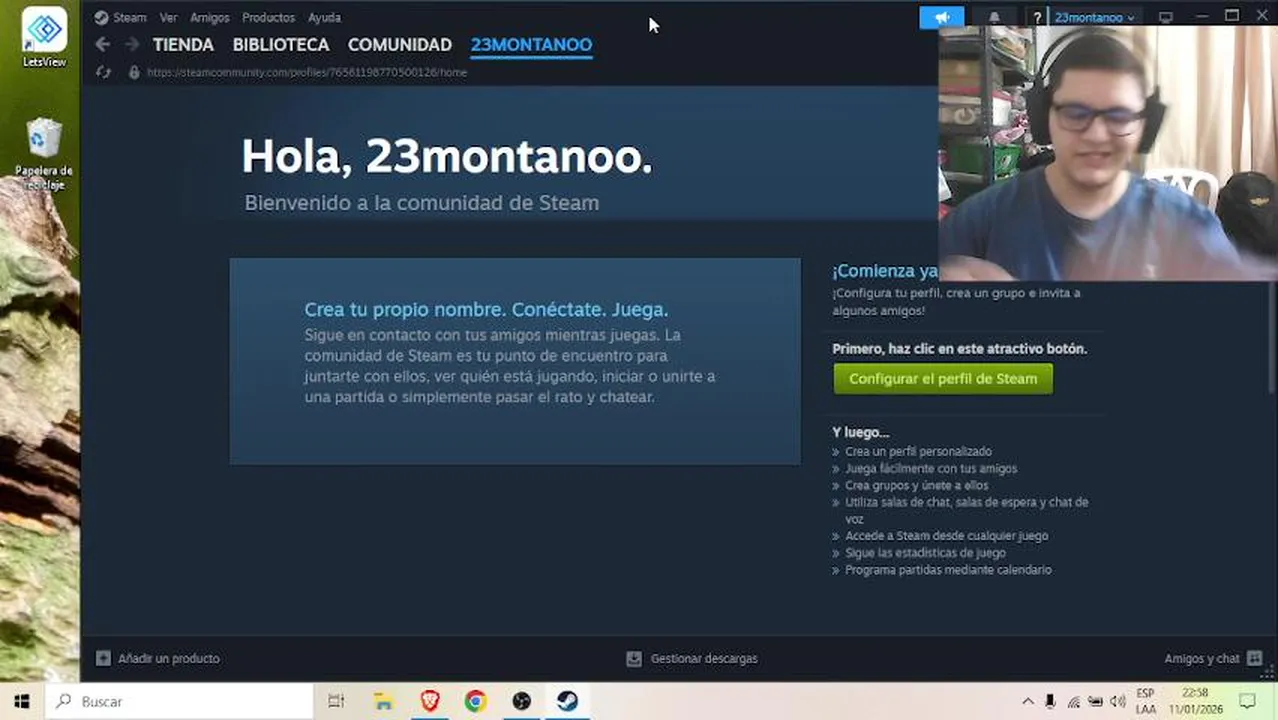
Task: Click the Amigos y chat grid icon
Action: click(x=1254, y=658)
